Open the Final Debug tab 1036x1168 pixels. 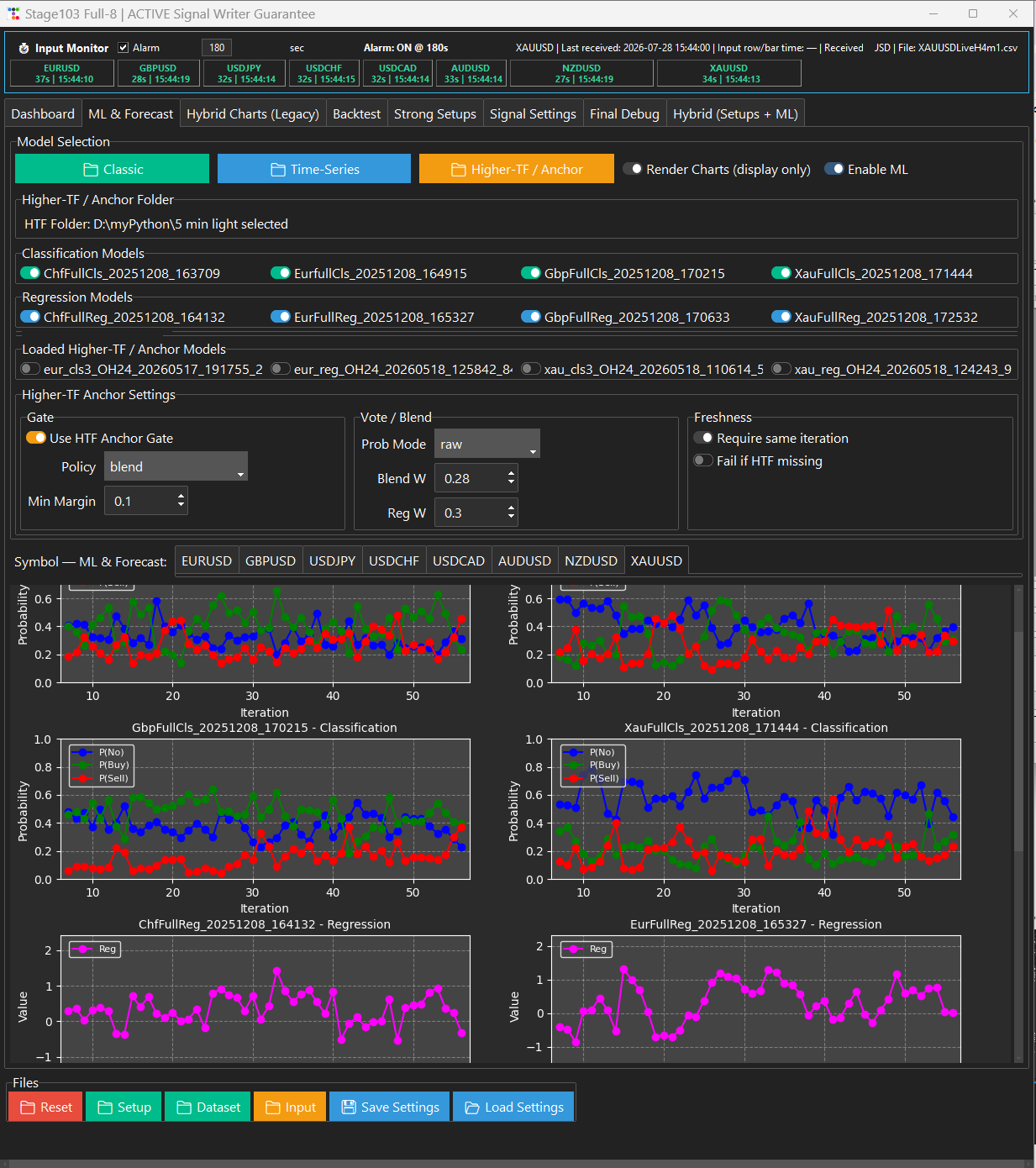624,113
